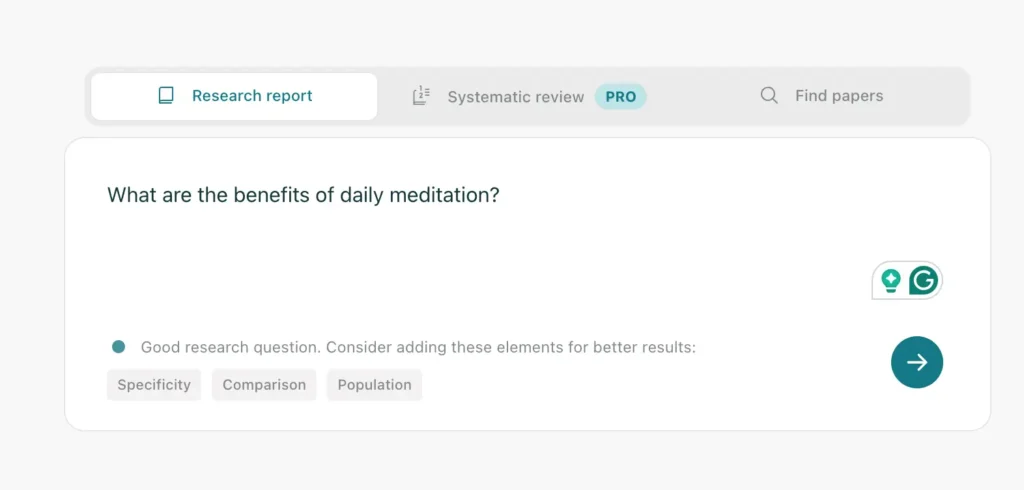This screenshot has height=490, width=1024.
Task: Click the 'Good research question' feedback text
Action: click(x=418, y=347)
